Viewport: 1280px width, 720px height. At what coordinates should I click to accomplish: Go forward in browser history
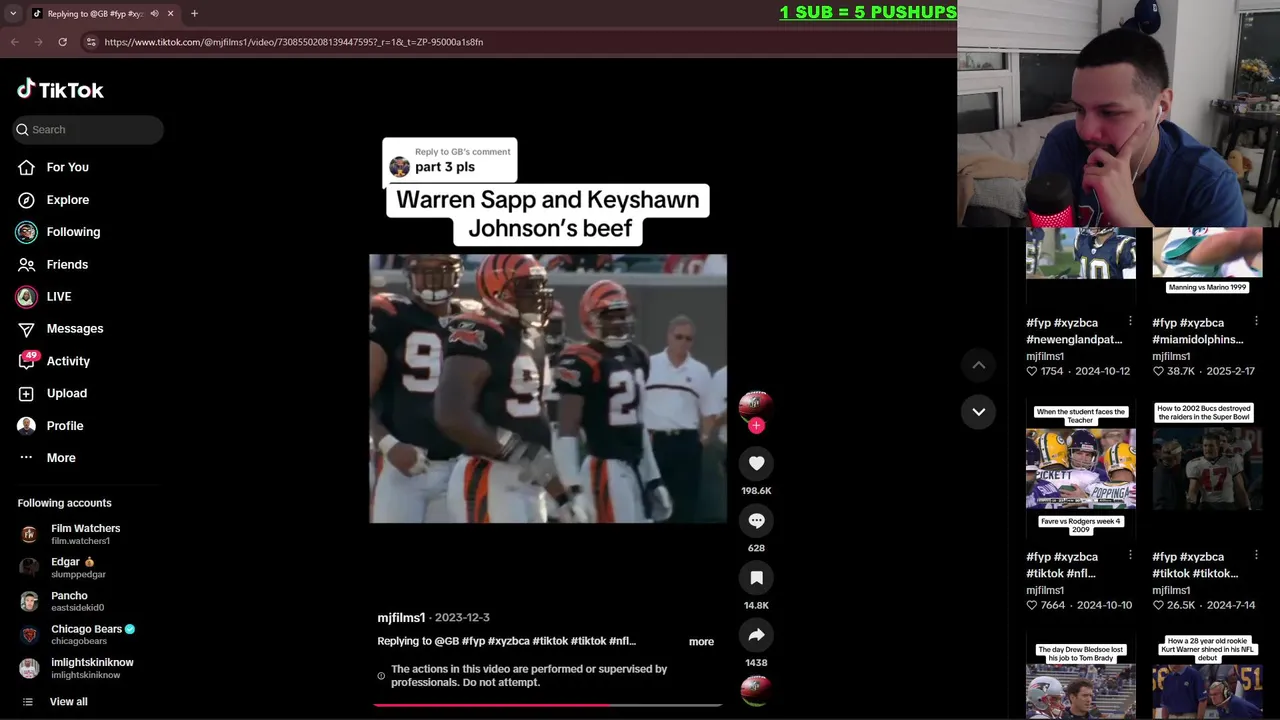(x=38, y=42)
